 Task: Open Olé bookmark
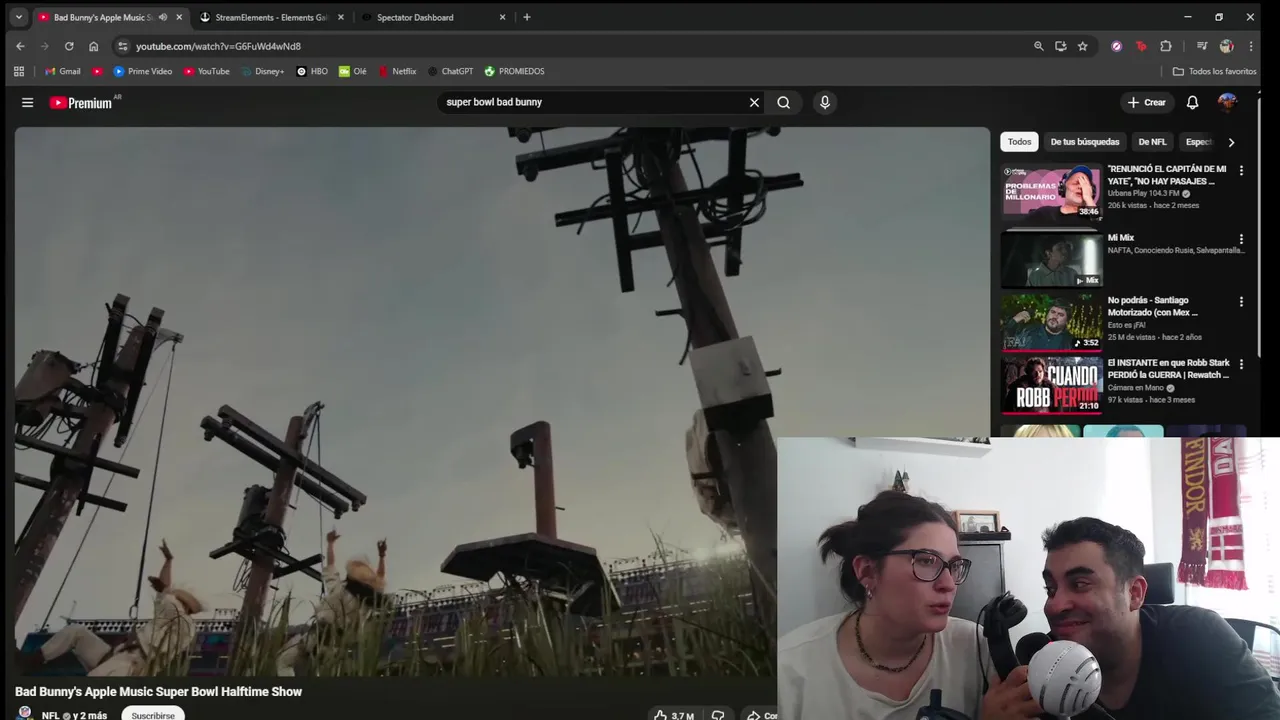[x=353, y=71]
